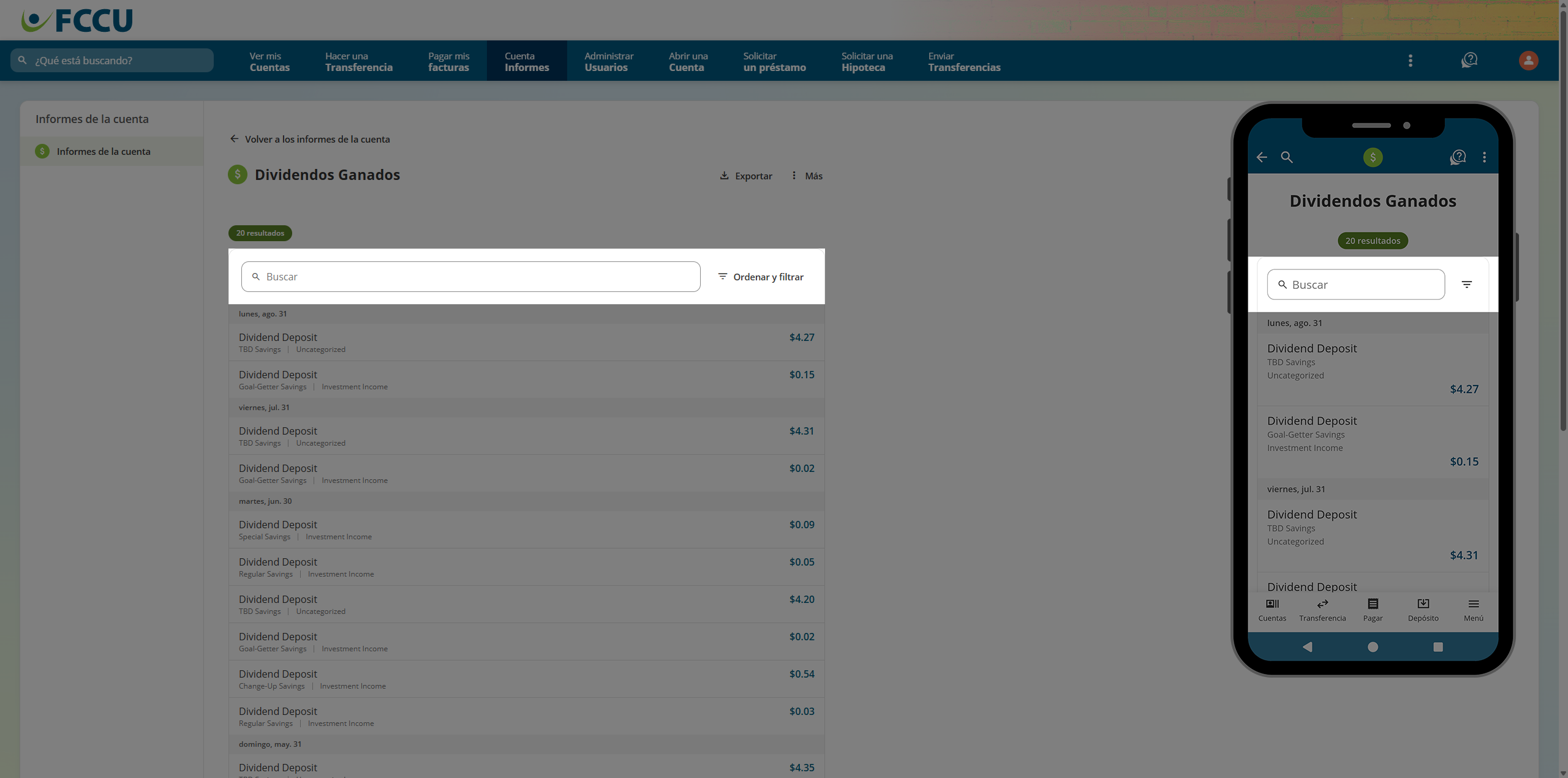Tap Cuentas in phone bottom bar
The image size is (1568, 778).
(1272, 610)
